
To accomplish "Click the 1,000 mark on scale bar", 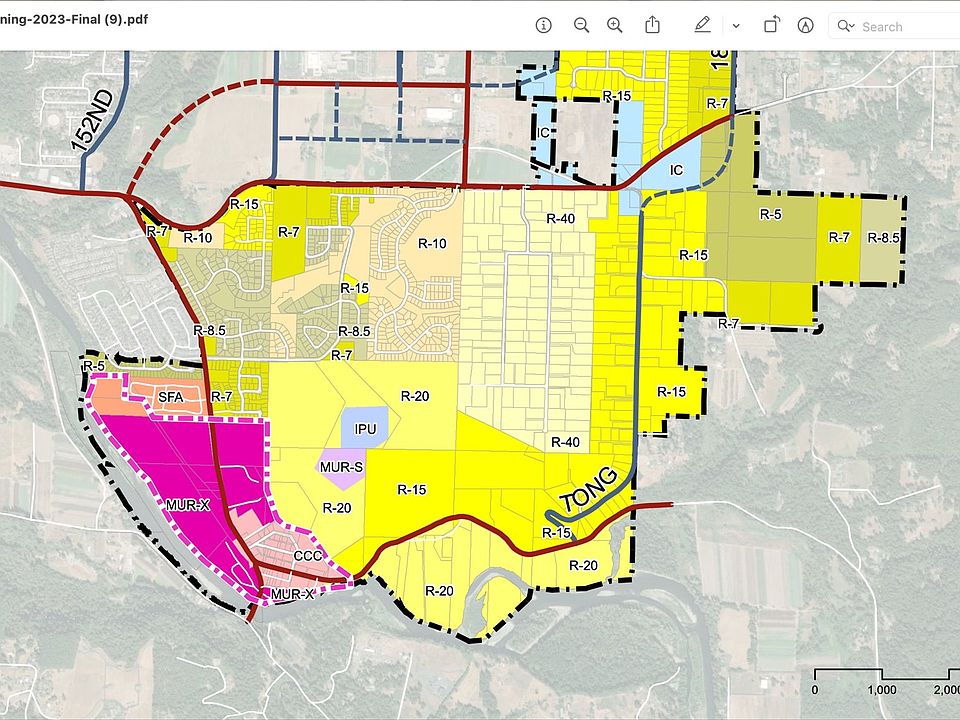I will [881, 690].
